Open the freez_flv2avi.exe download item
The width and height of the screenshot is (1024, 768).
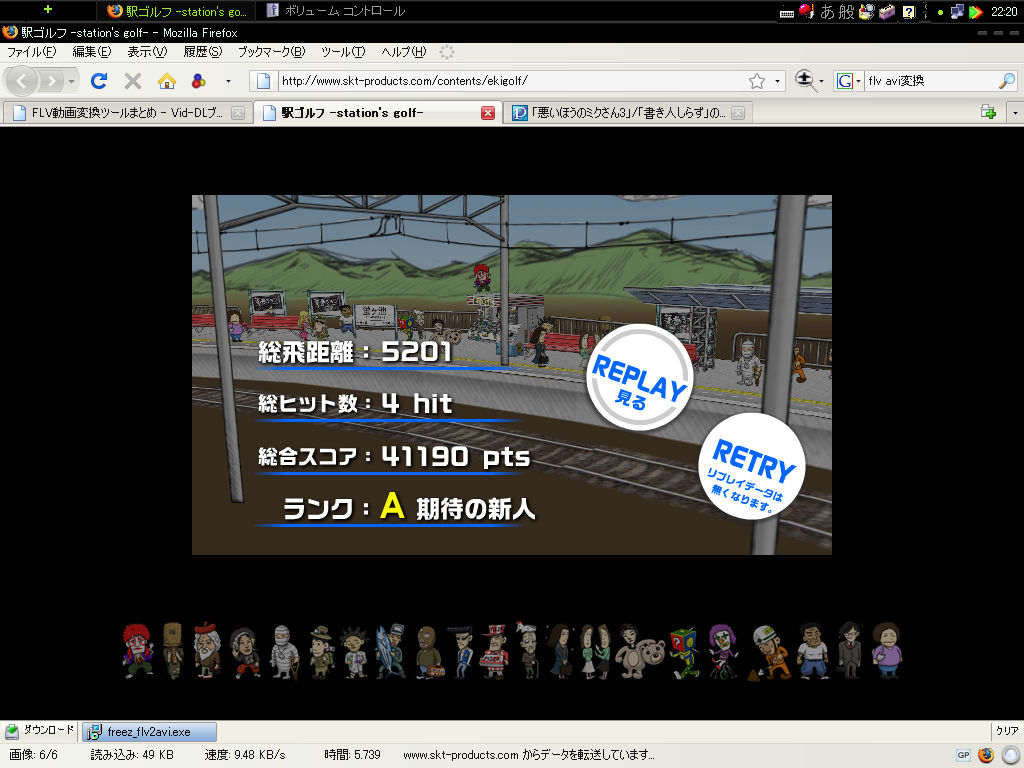pos(150,731)
